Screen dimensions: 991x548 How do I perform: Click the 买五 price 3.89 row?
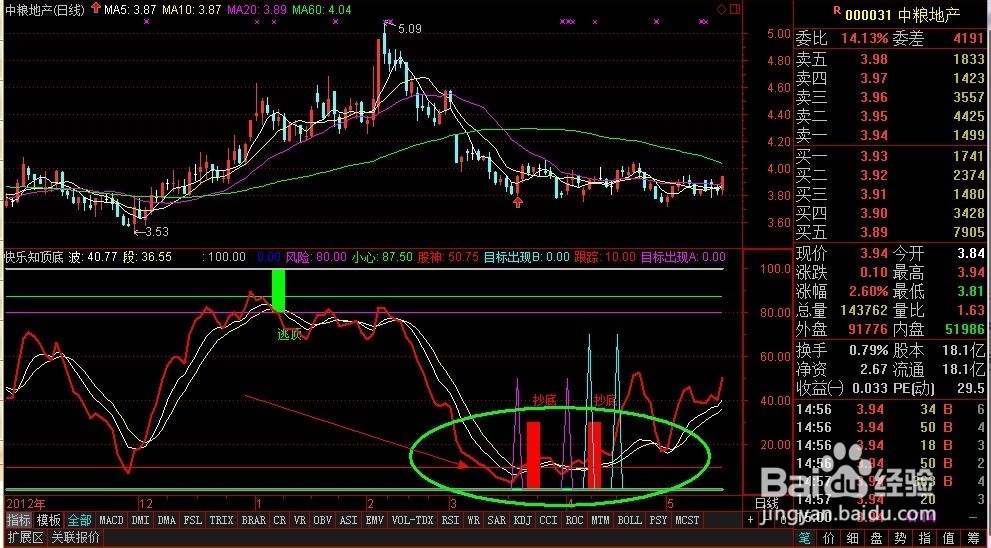pyautogui.click(x=889, y=232)
